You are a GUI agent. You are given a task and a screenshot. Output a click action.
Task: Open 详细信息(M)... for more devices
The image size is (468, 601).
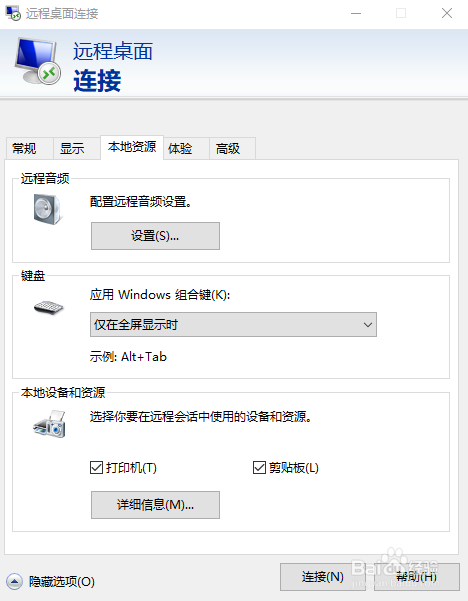coord(155,505)
